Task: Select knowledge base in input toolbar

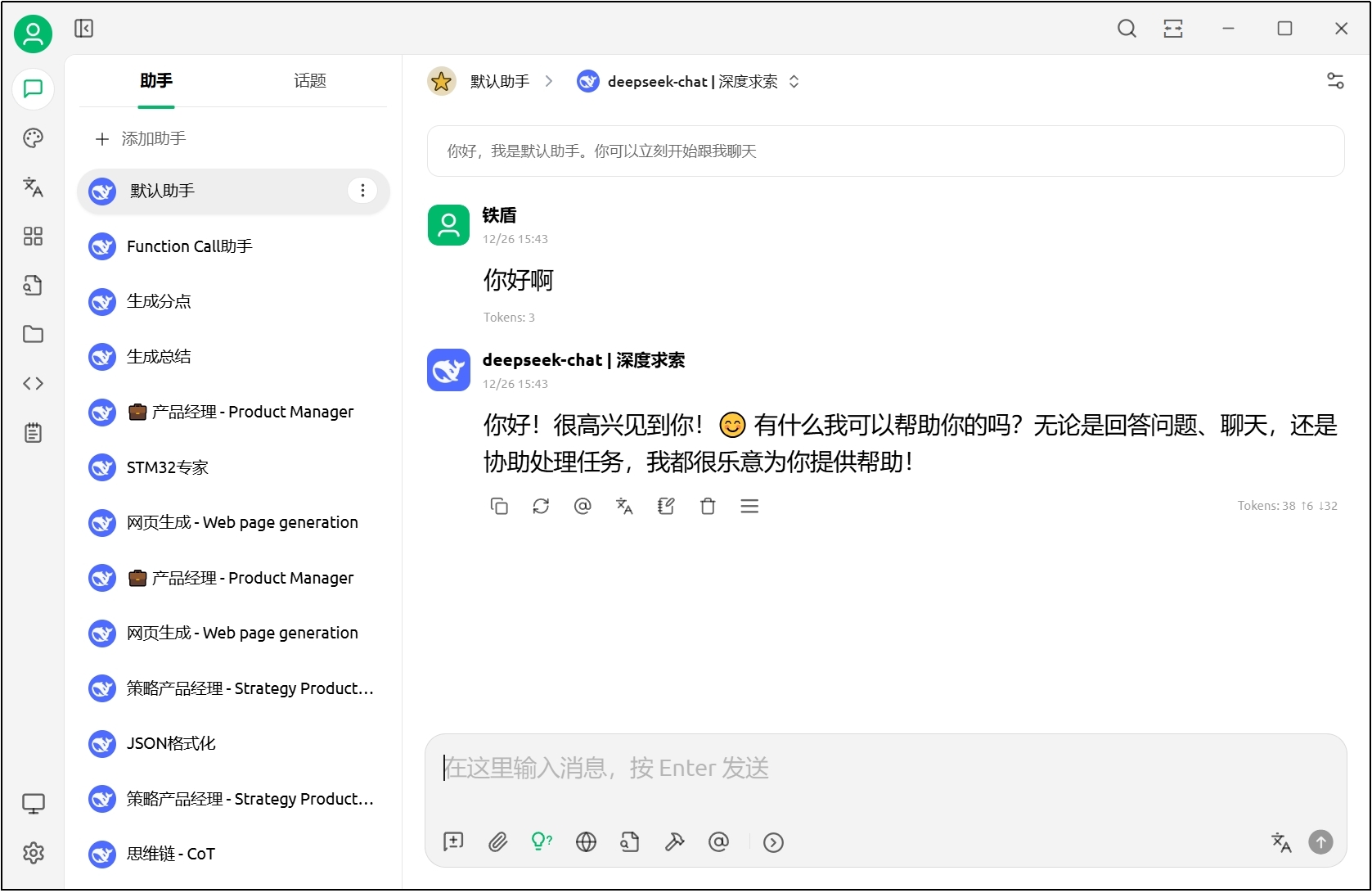Action: (x=630, y=841)
